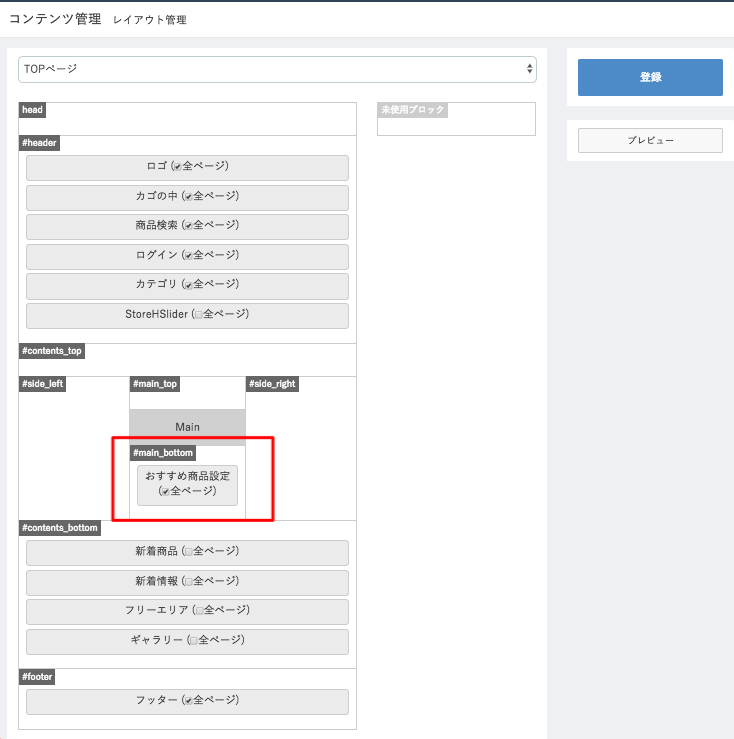
Task: Click the #header section label
Action: 39,143
